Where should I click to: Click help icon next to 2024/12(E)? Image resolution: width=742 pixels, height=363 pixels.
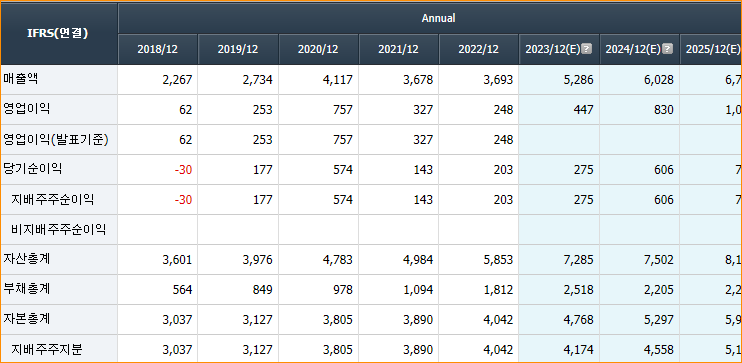coord(667,49)
